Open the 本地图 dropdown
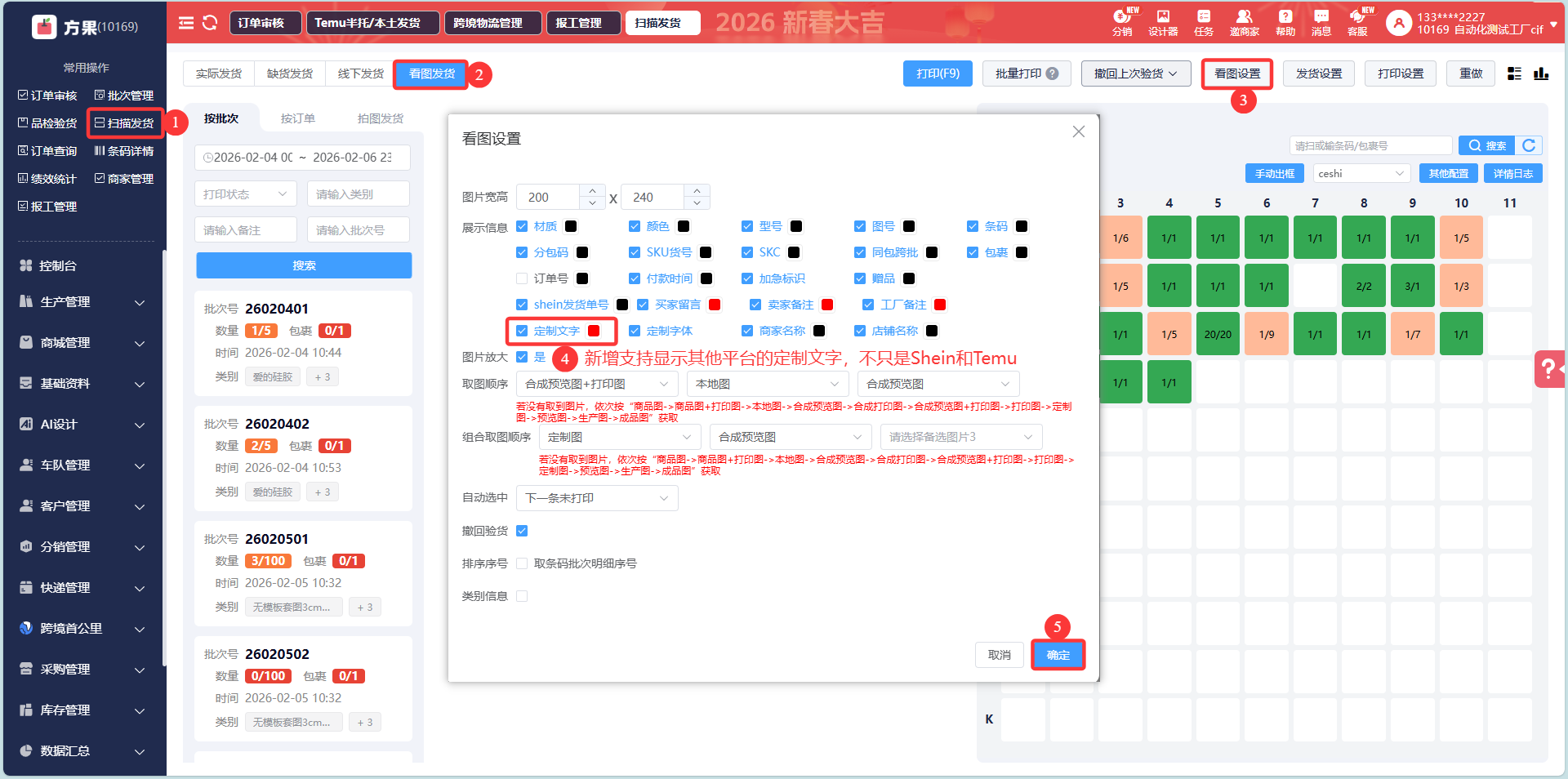 pyautogui.click(x=768, y=384)
